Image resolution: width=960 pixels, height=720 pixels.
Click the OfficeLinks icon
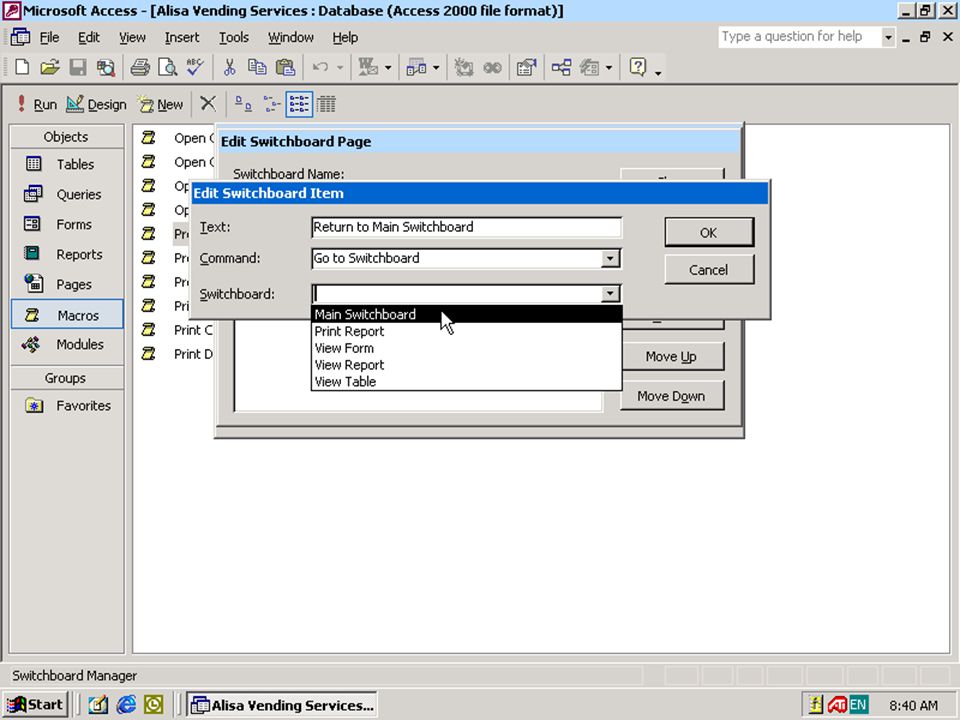pyautogui.click(x=368, y=67)
